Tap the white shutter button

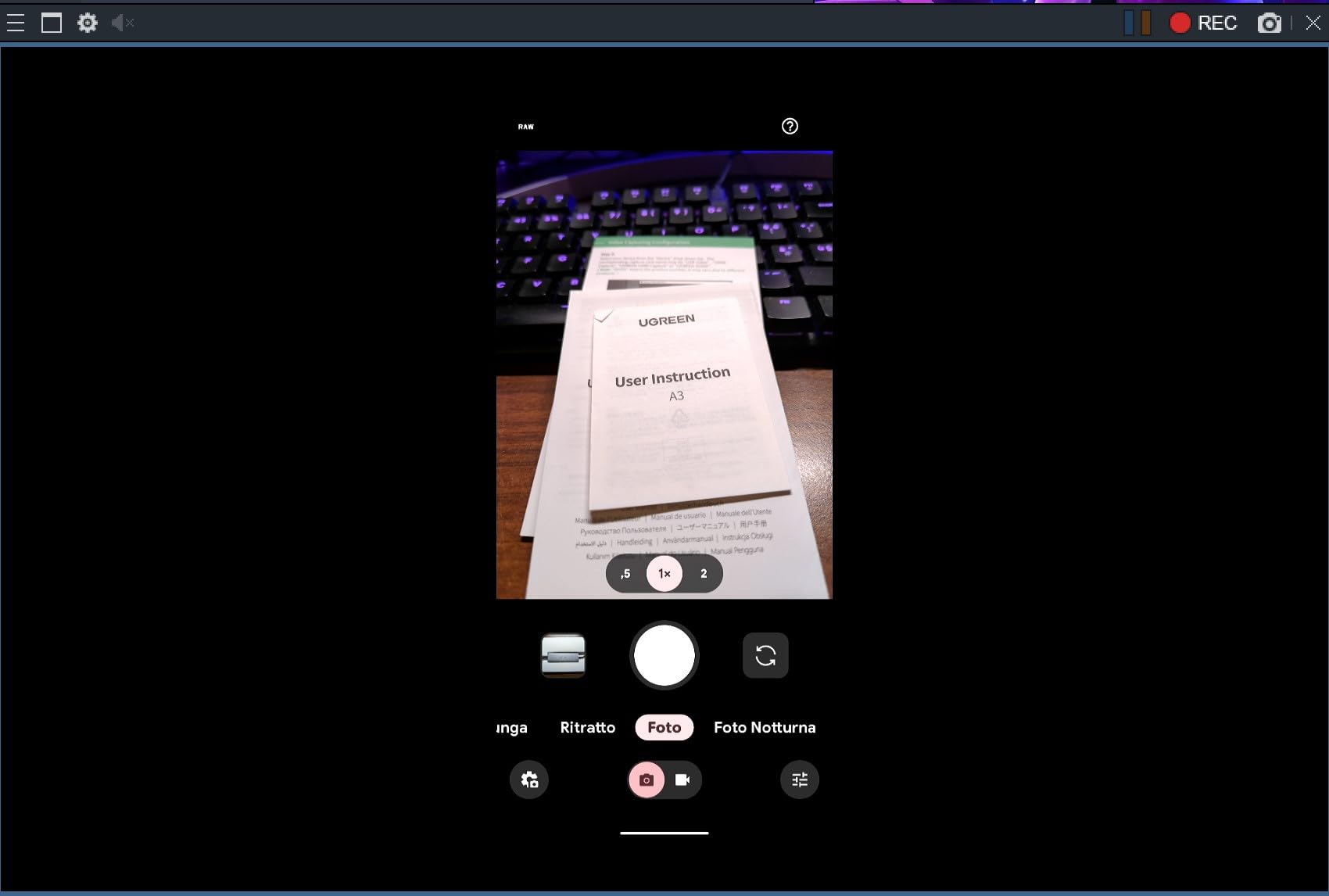coord(664,655)
